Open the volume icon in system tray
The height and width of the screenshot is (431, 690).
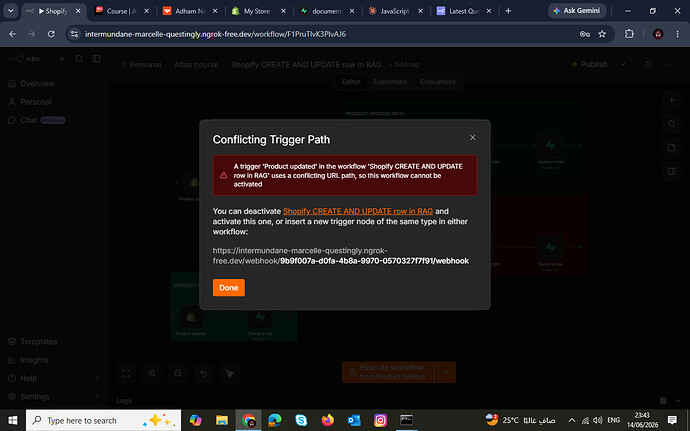coord(598,420)
